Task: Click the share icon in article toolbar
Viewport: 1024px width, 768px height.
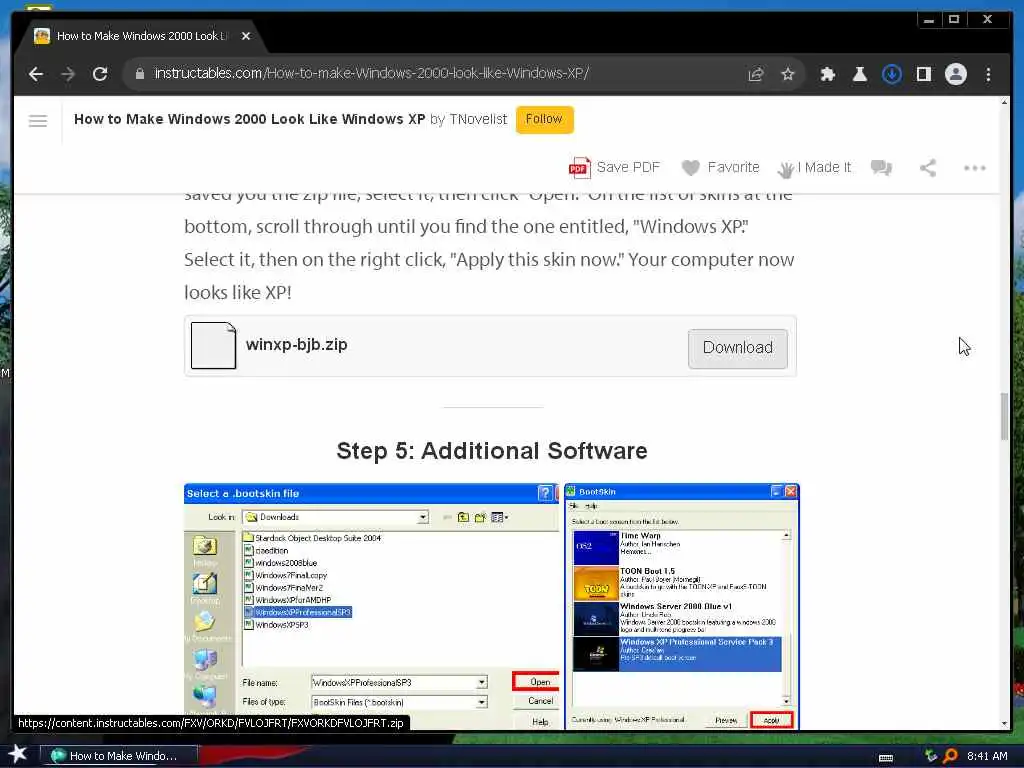Action: point(928,168)
